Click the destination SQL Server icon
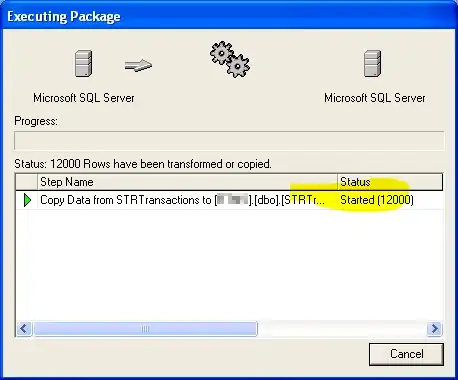Screen dimensions: 458x380 (373, 63)
